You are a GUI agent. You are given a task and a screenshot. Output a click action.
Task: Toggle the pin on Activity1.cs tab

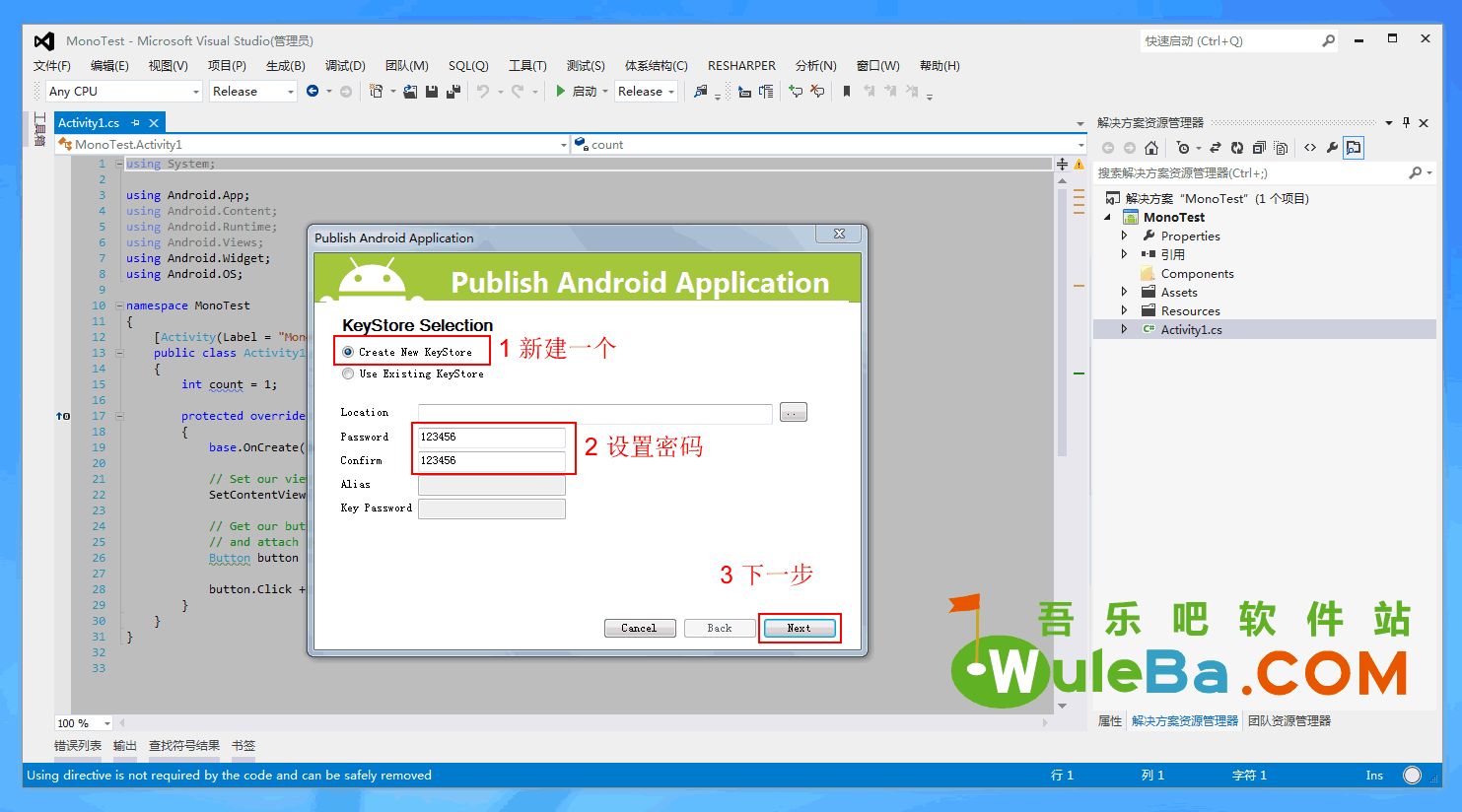136,123
